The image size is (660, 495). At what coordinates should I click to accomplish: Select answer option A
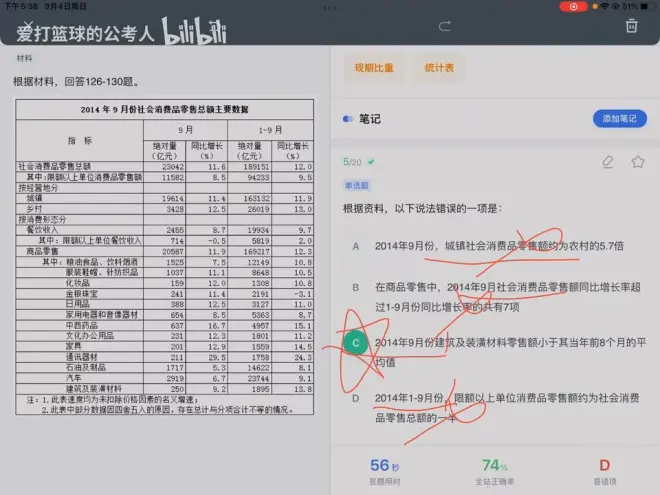356,246
